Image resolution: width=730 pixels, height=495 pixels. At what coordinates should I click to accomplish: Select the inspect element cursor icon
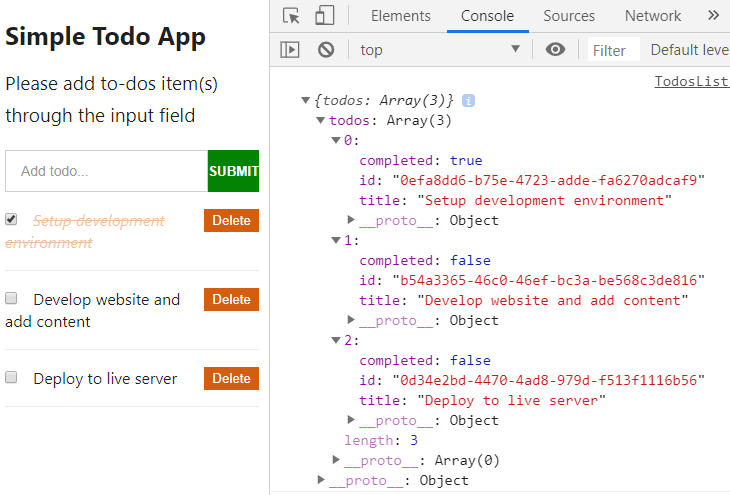(x=291, y=16)
